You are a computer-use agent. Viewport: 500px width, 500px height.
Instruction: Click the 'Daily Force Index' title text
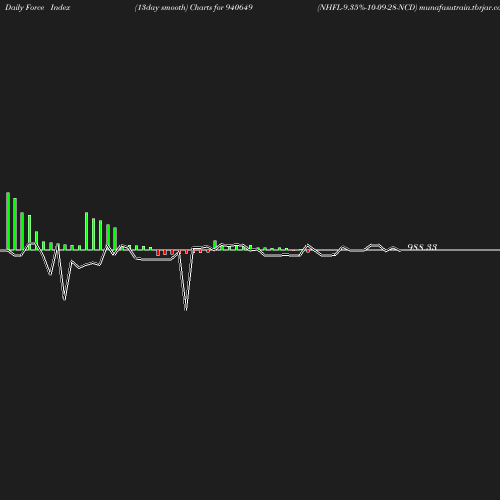38,7
